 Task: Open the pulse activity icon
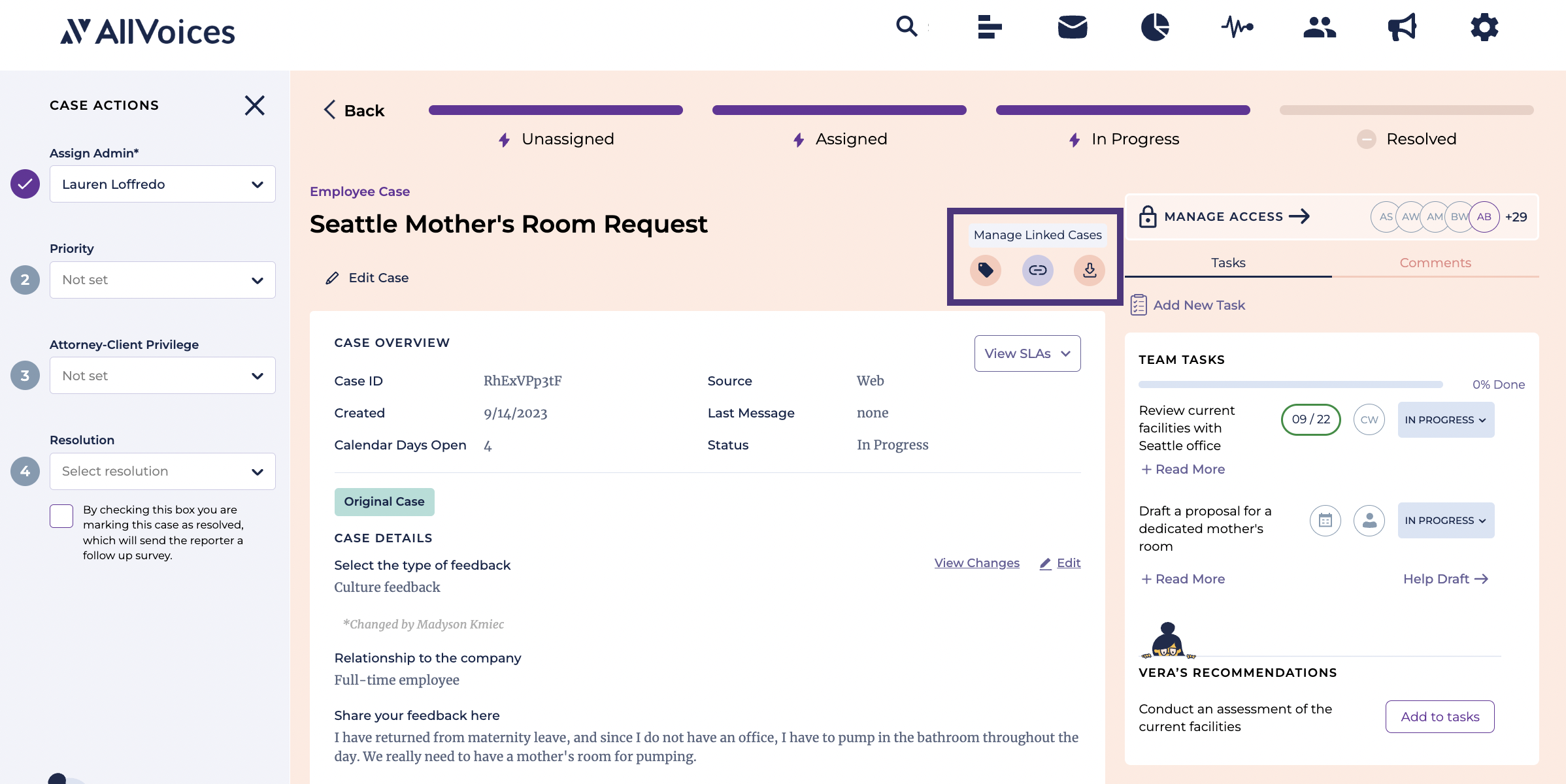[x=1237, y=27]
